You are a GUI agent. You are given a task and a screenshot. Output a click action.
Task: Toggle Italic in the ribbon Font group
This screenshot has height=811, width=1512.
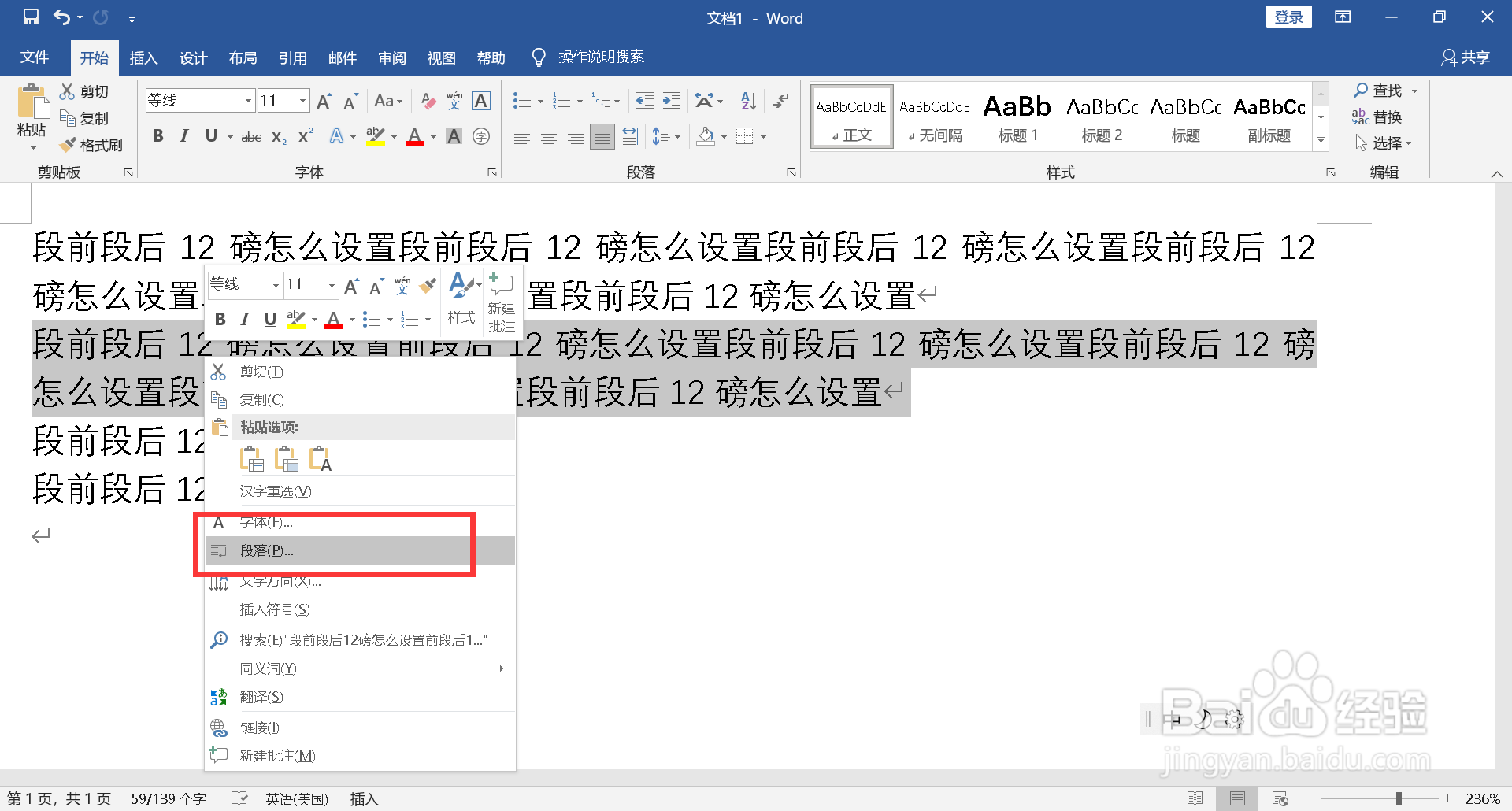(184, 137)
